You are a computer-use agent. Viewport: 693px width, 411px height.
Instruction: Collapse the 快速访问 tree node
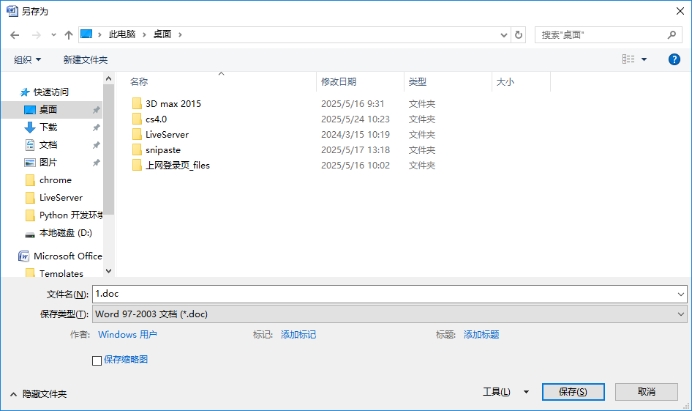click(11, 92)
